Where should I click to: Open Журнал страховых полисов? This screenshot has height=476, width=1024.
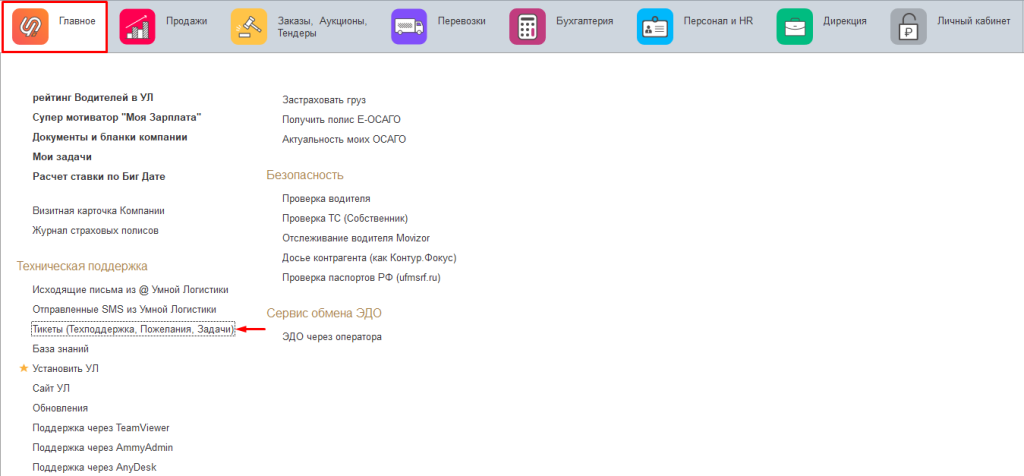(x=95, y=230)
